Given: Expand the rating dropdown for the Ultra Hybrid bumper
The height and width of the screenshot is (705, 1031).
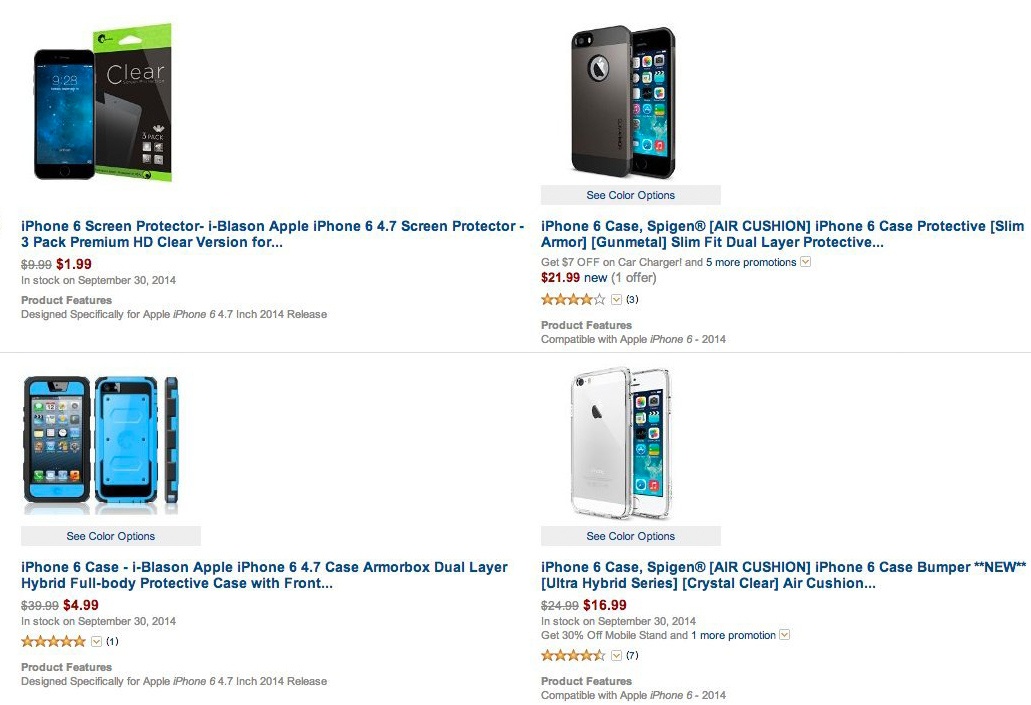Looking at the screenshot, I should pos(616,655).
